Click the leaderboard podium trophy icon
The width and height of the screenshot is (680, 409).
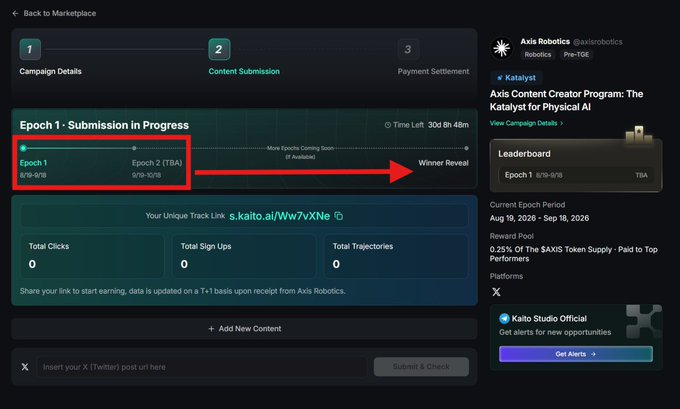639,134
